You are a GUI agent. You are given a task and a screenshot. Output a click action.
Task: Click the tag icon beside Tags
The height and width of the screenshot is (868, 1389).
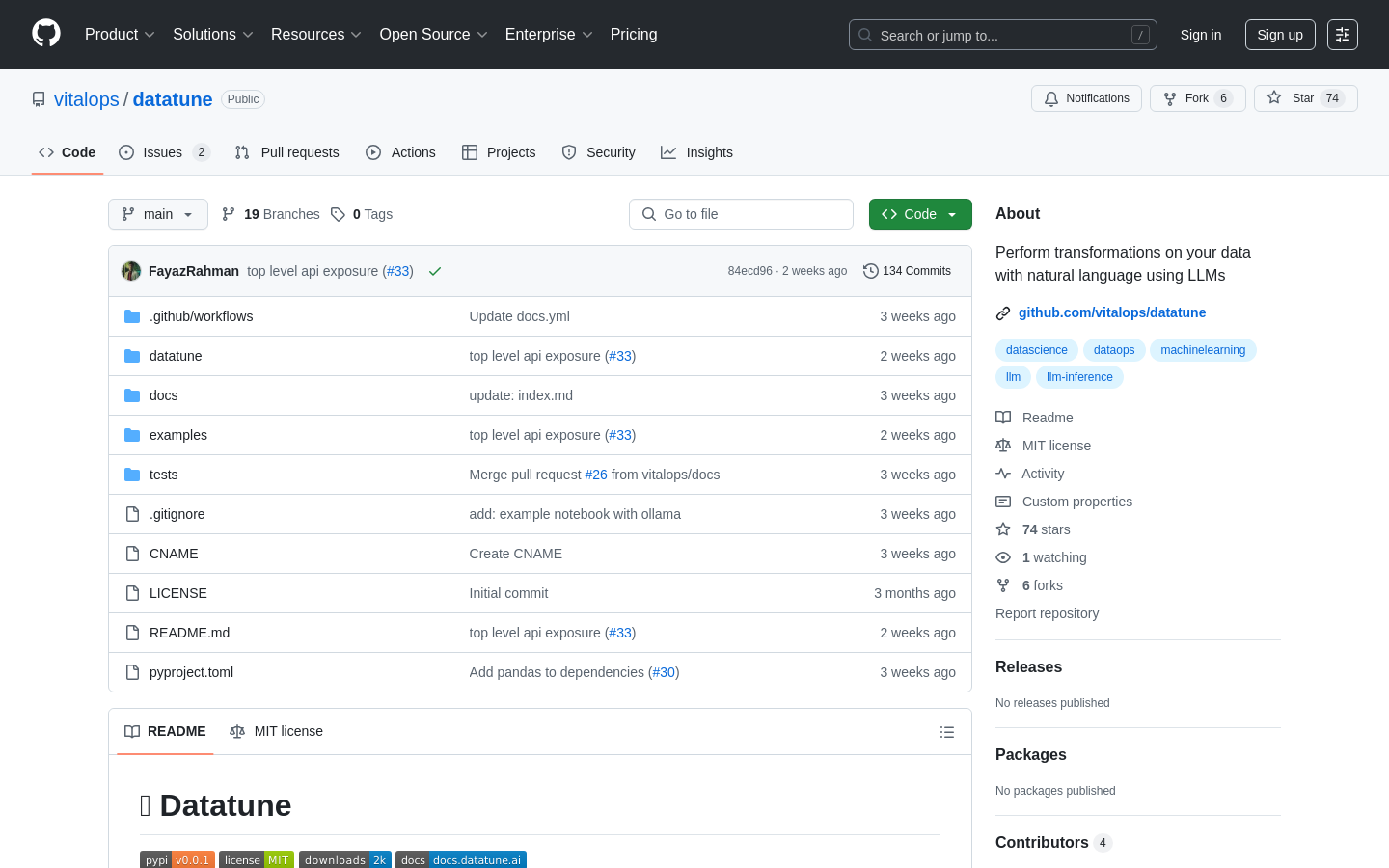click(x=338, y=214)
